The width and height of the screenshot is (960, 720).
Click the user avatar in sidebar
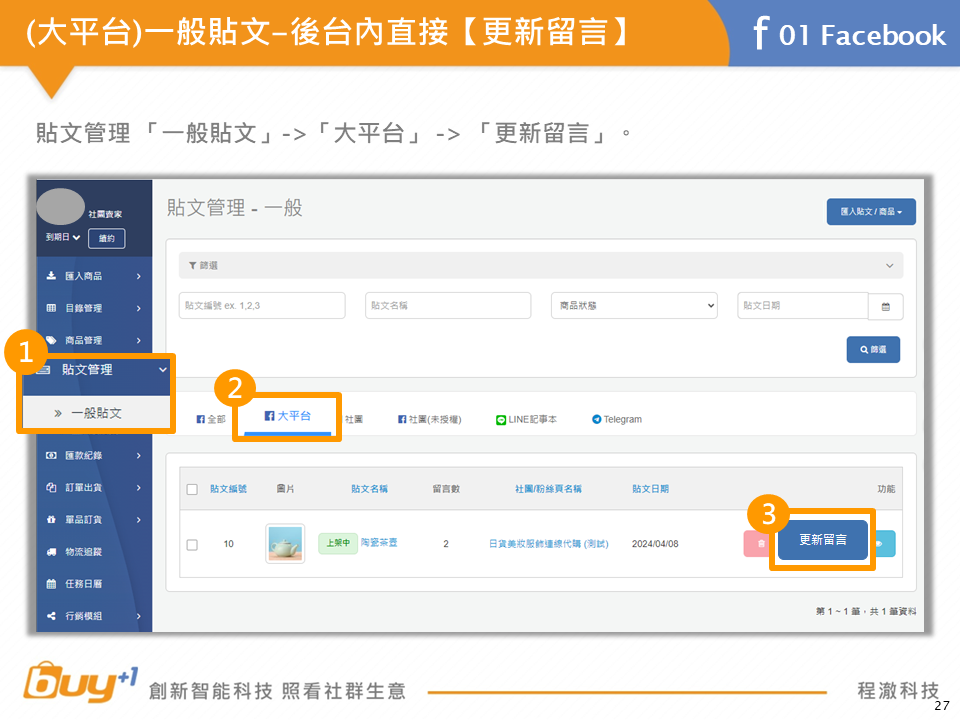point(61,207)
